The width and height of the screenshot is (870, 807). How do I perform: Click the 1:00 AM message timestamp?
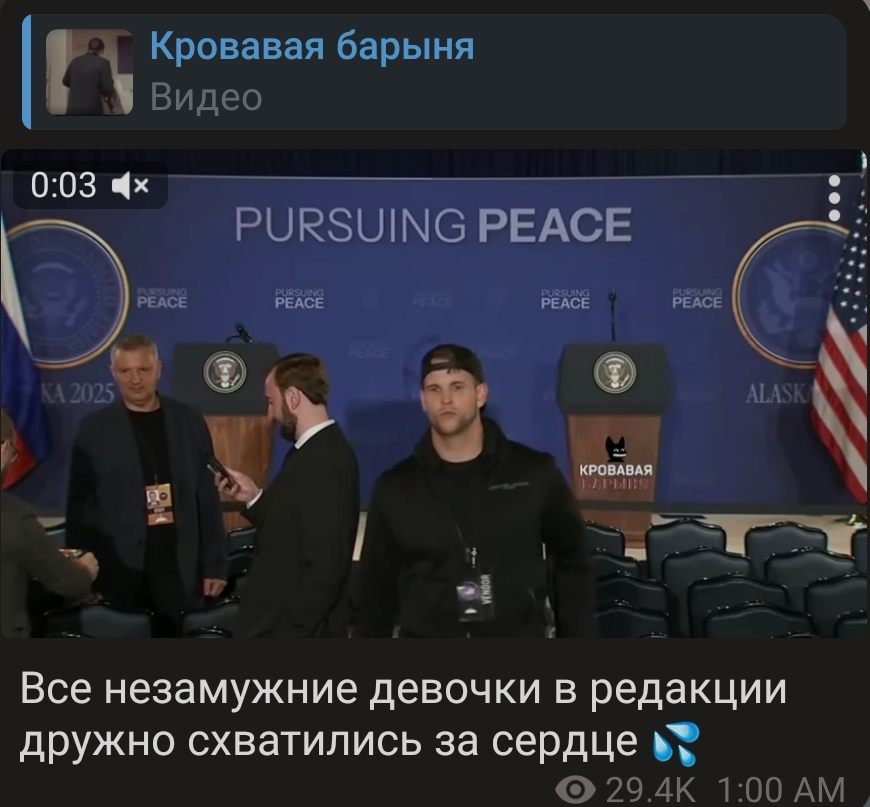[781, 790]
